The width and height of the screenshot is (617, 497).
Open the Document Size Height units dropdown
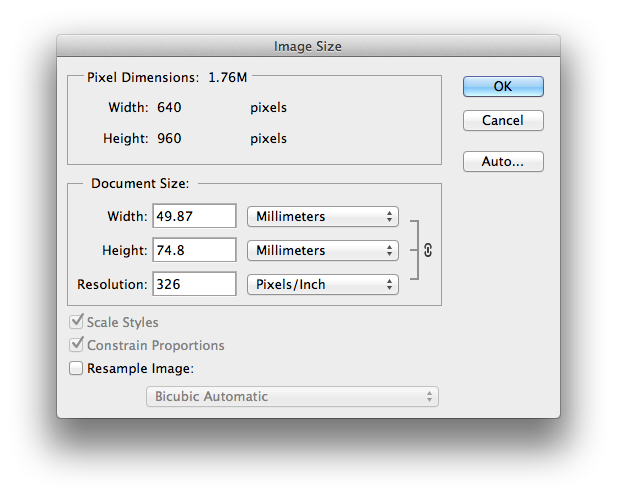322,250
